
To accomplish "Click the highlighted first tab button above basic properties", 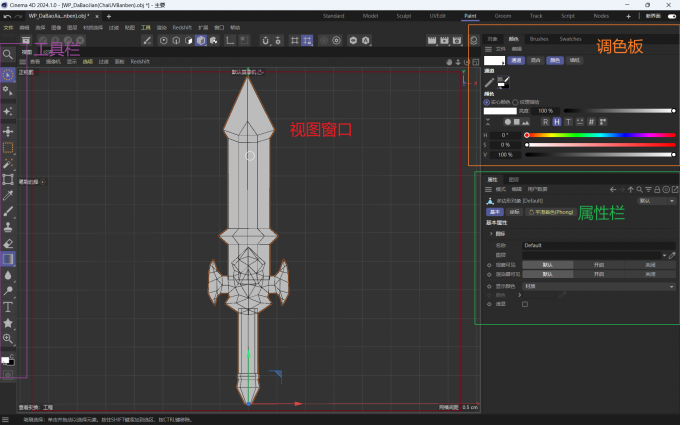I will [x=495, y=212].
